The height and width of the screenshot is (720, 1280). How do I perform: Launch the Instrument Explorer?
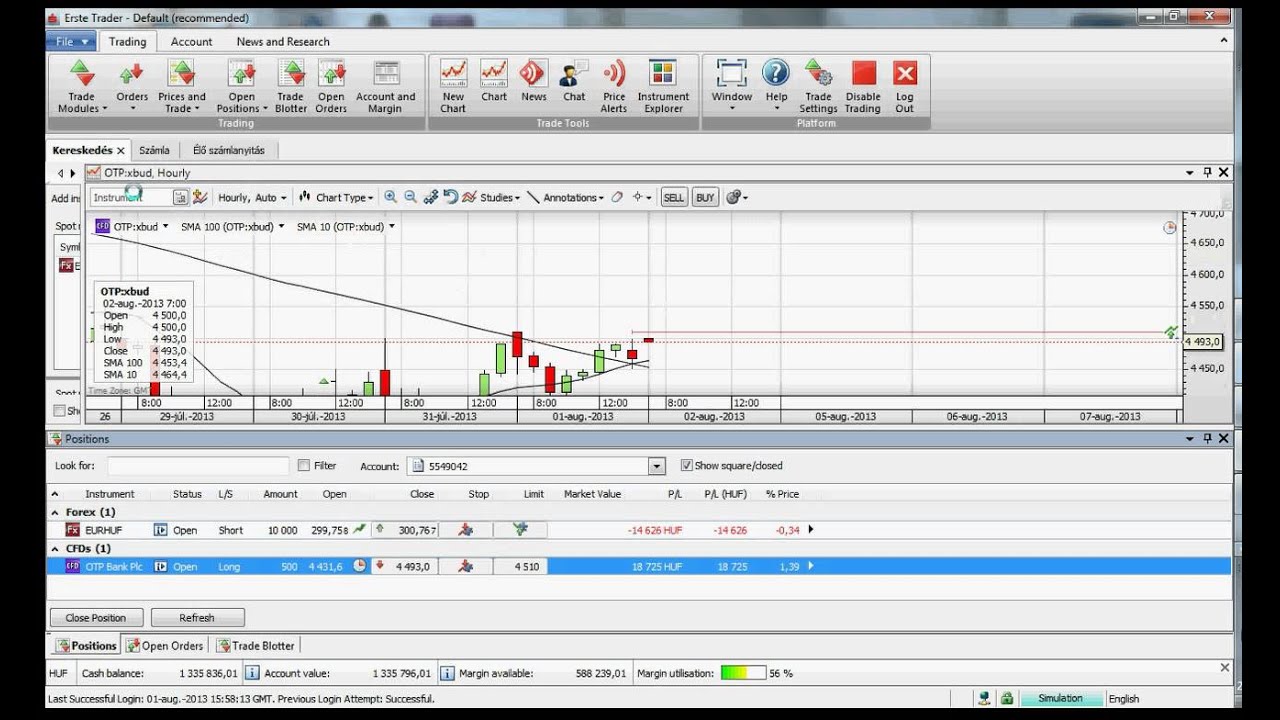[x=663, y=87]
